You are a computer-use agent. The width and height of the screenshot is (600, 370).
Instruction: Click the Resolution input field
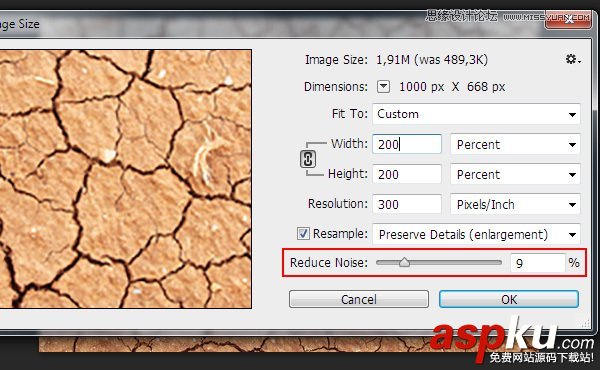click(x=407, y=204)
